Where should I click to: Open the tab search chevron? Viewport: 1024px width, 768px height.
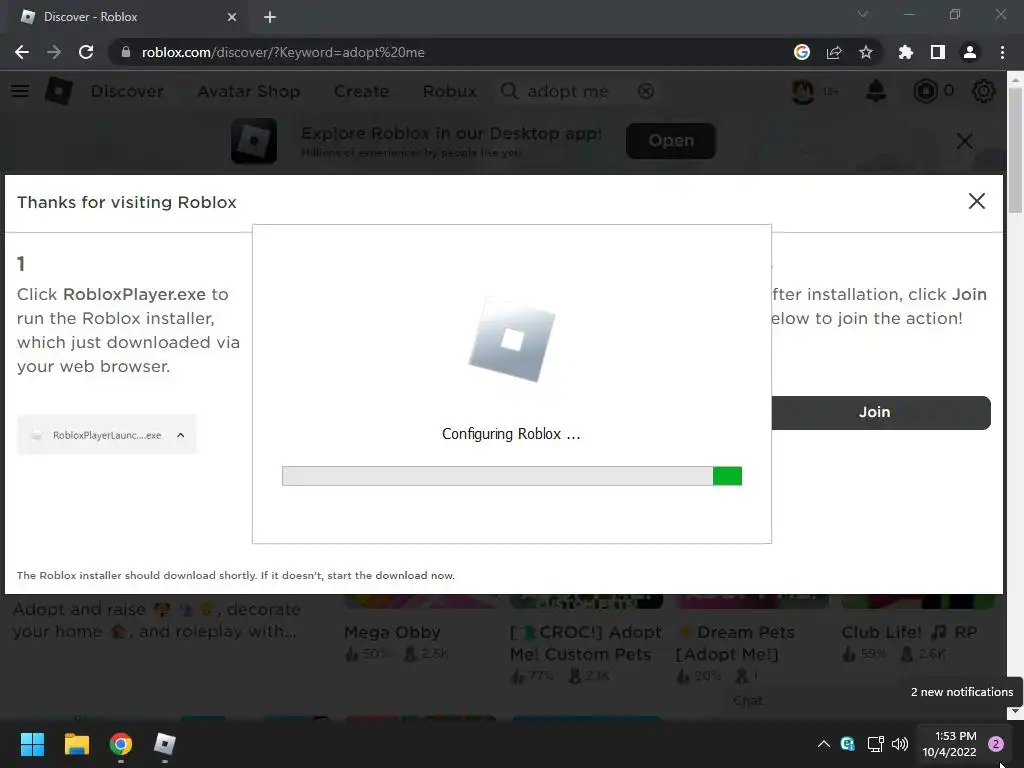tap(863, 14)
